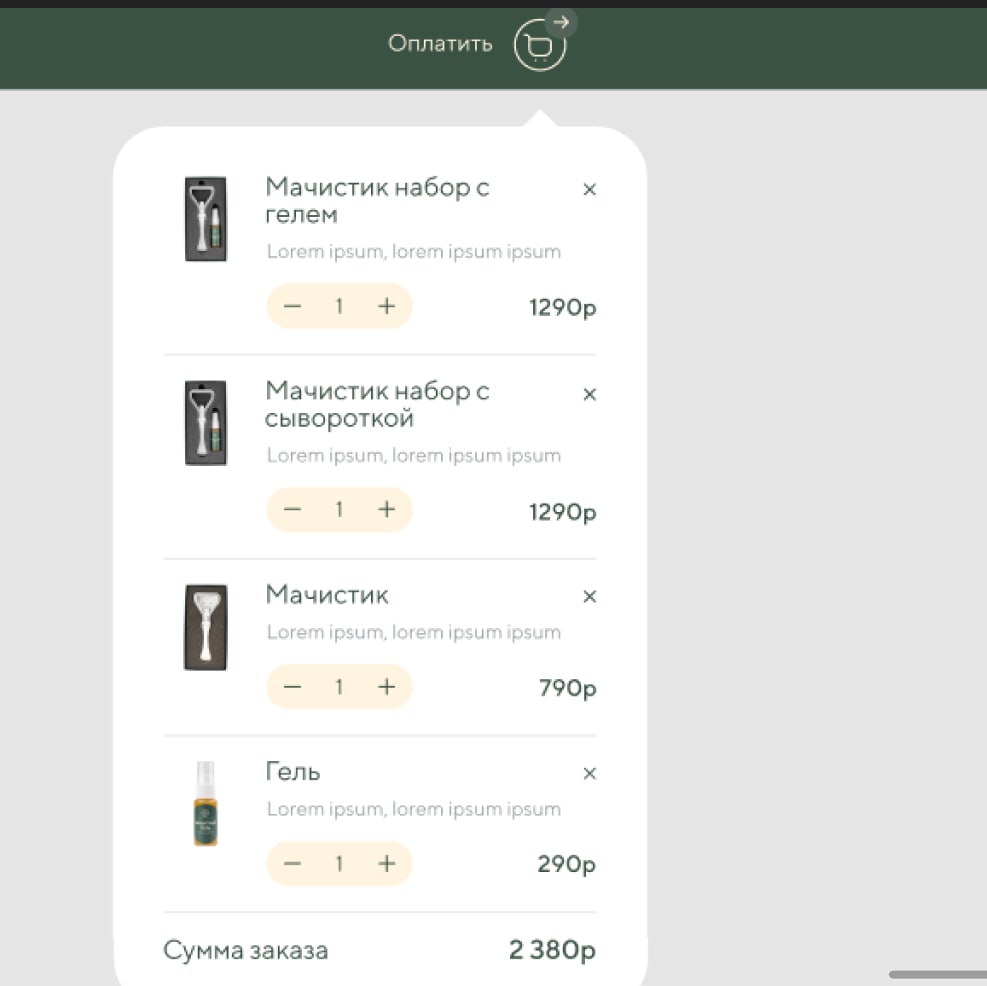Click the 790р price
The image size is (987, 986).
coord(567,688)
